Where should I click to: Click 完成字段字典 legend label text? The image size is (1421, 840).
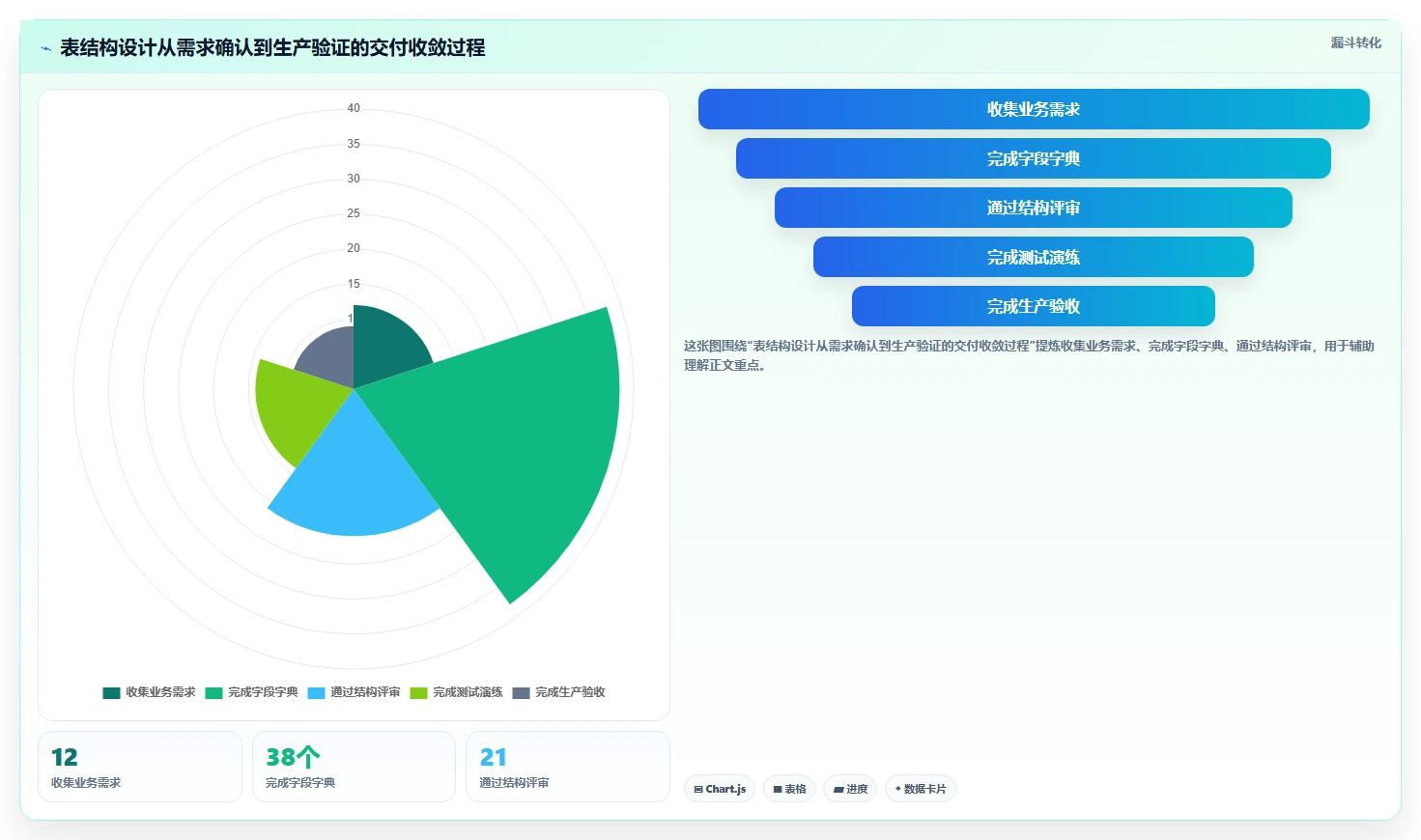pos(263,692)
